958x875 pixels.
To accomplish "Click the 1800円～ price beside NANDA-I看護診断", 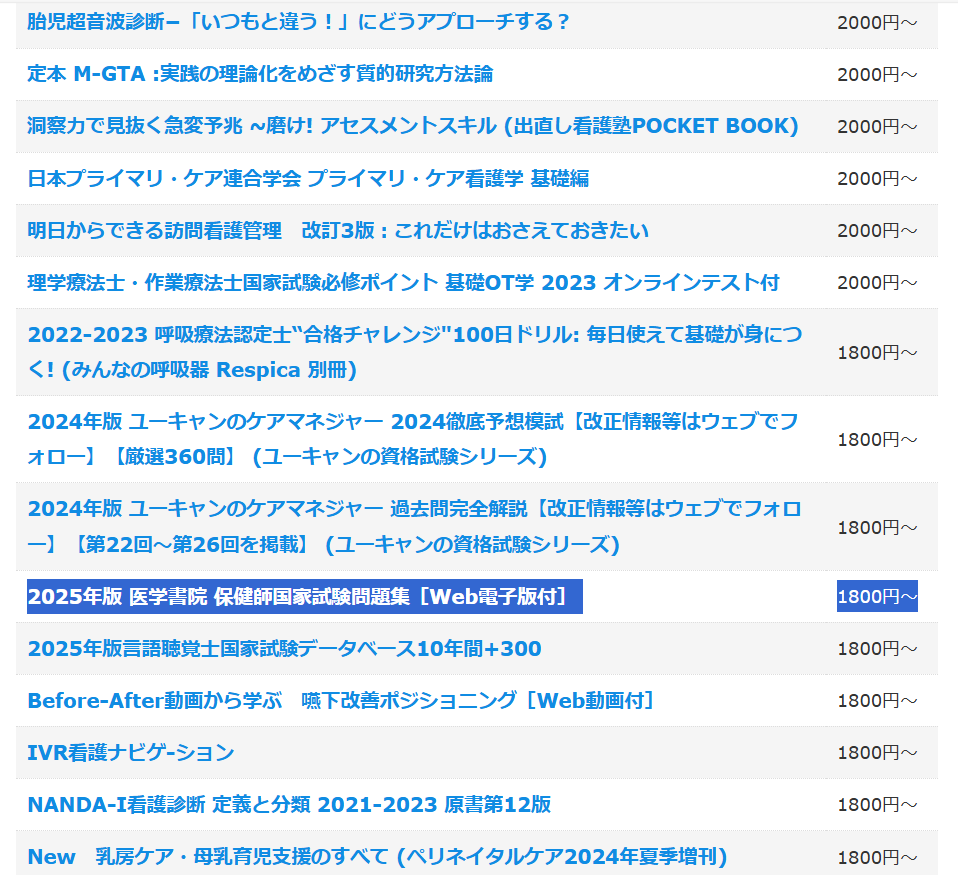I will tap(877, 805).
